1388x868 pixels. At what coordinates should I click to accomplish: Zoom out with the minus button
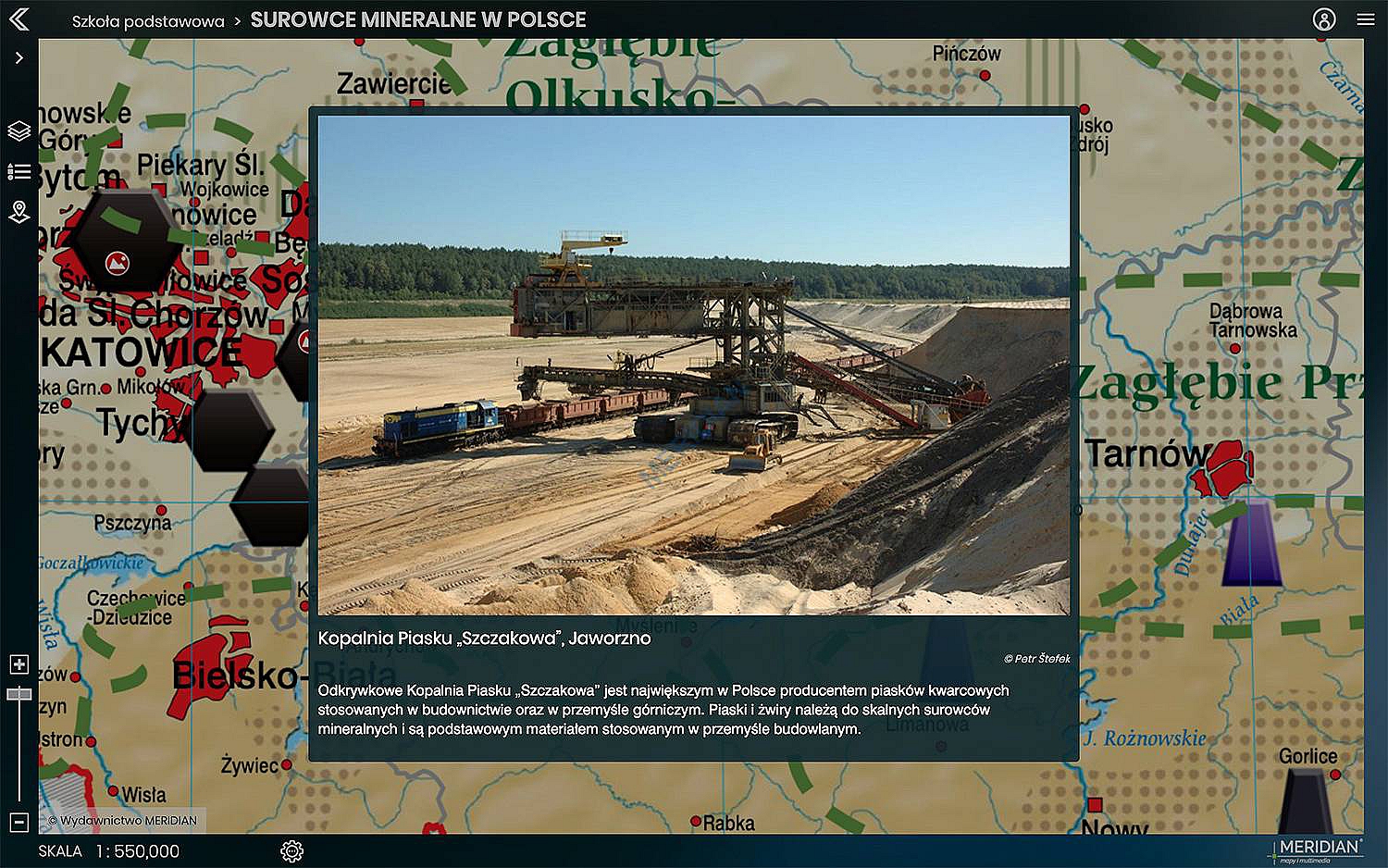[19, 822]
